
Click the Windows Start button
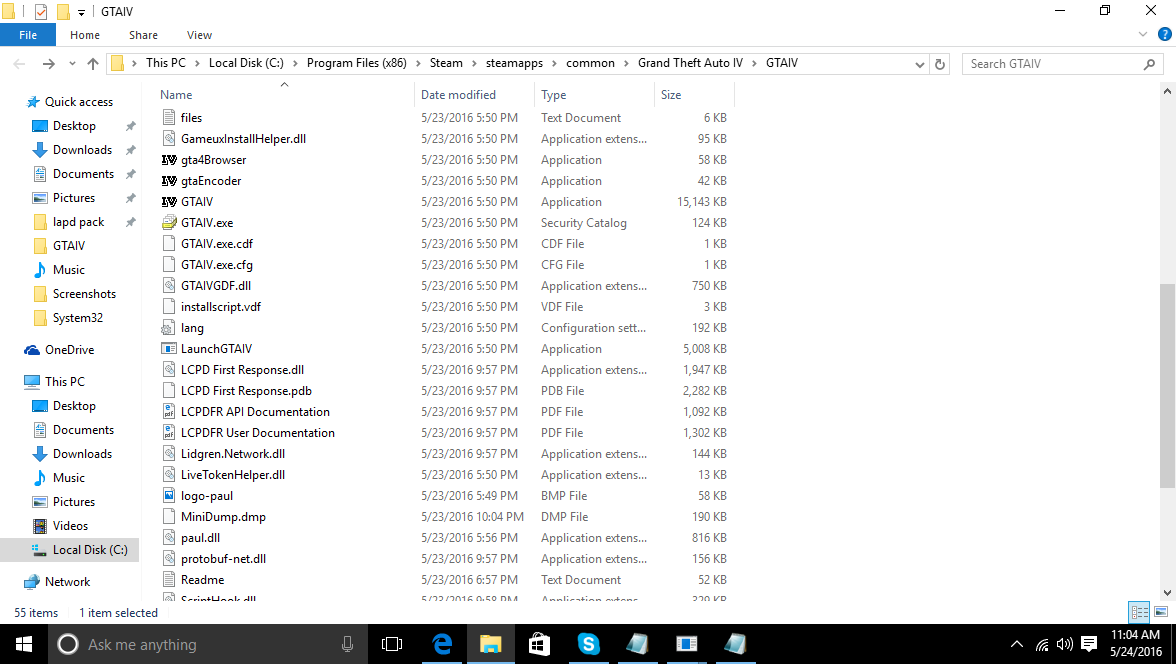point(24,644)
